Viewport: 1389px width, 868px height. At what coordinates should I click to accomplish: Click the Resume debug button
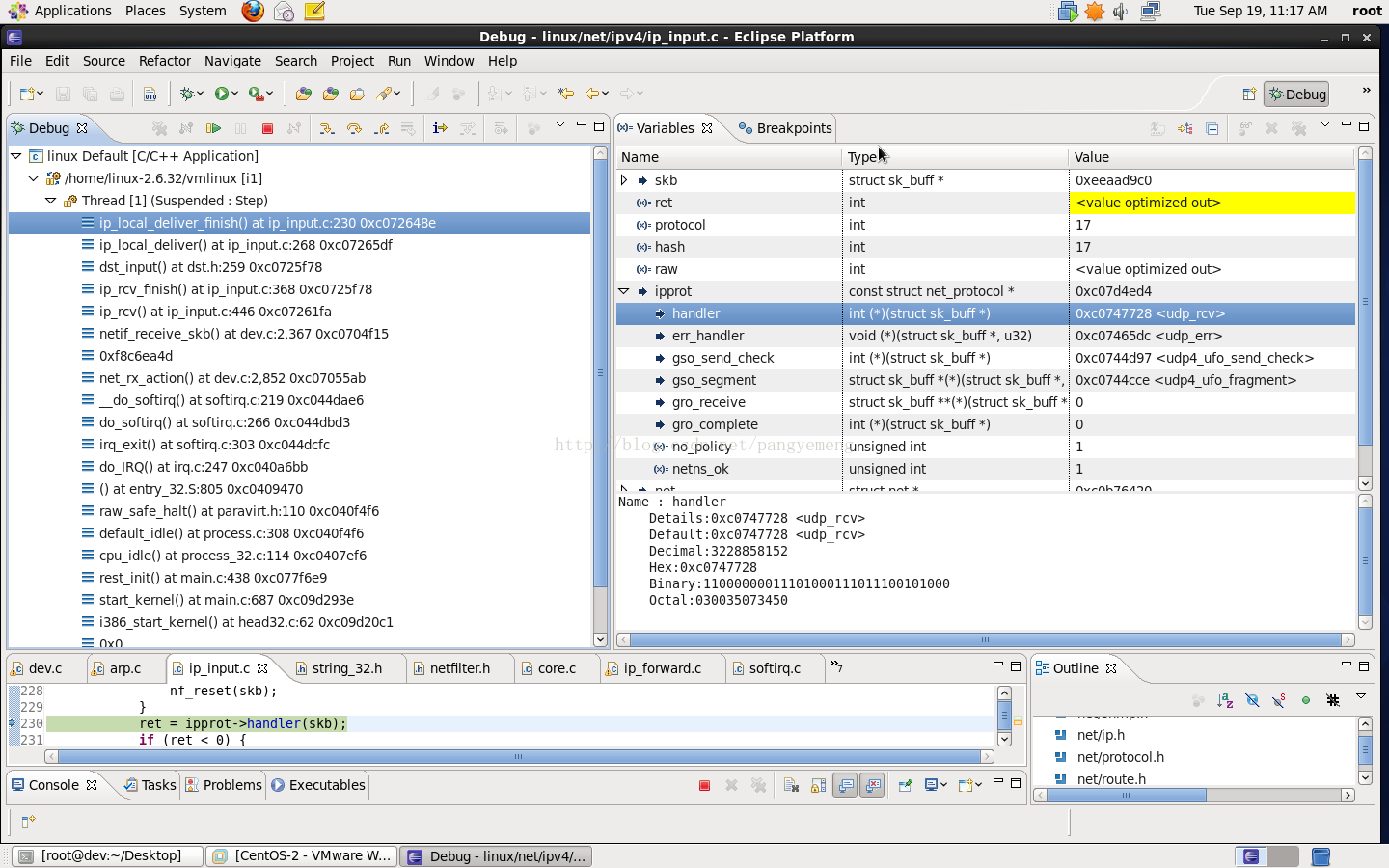point(214,128)
